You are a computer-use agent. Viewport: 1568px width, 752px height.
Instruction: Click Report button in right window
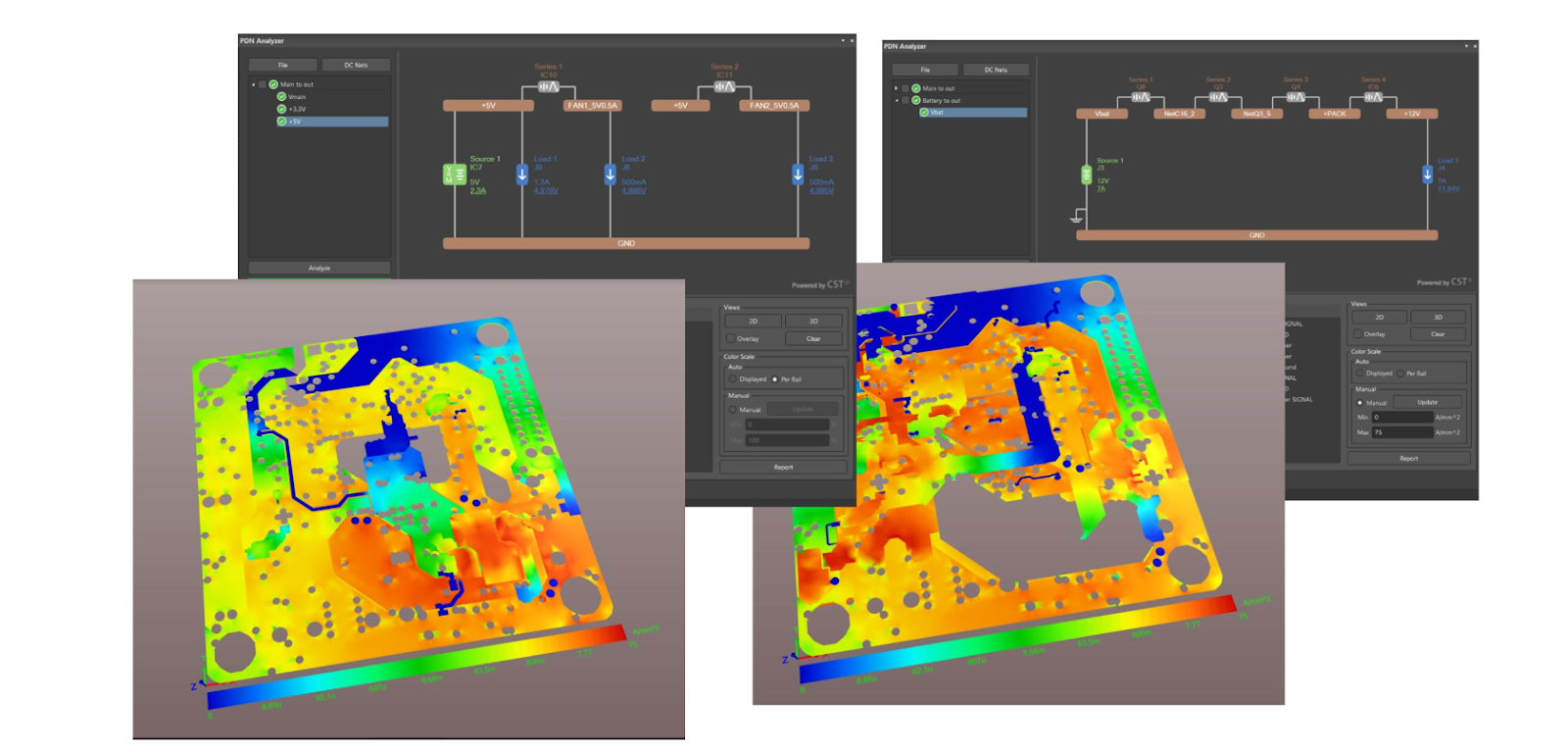tap(1408, 458)
